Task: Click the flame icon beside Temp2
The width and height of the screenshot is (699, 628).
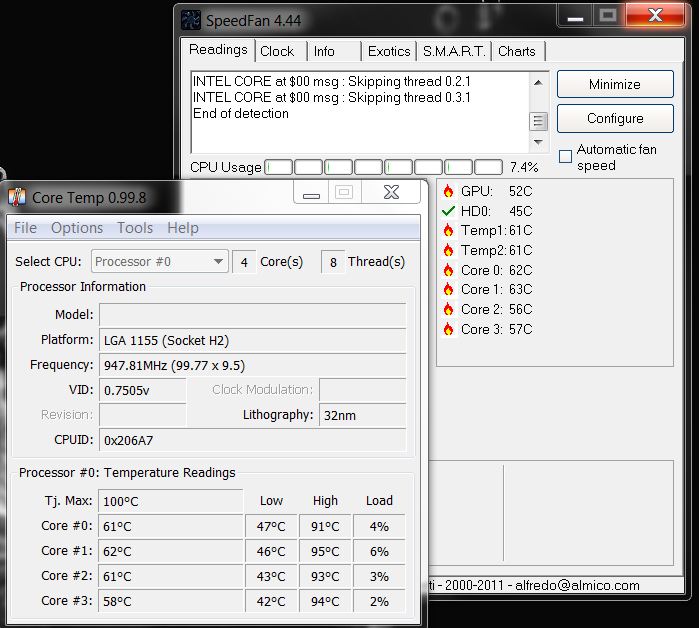Action: click(448, 250)
